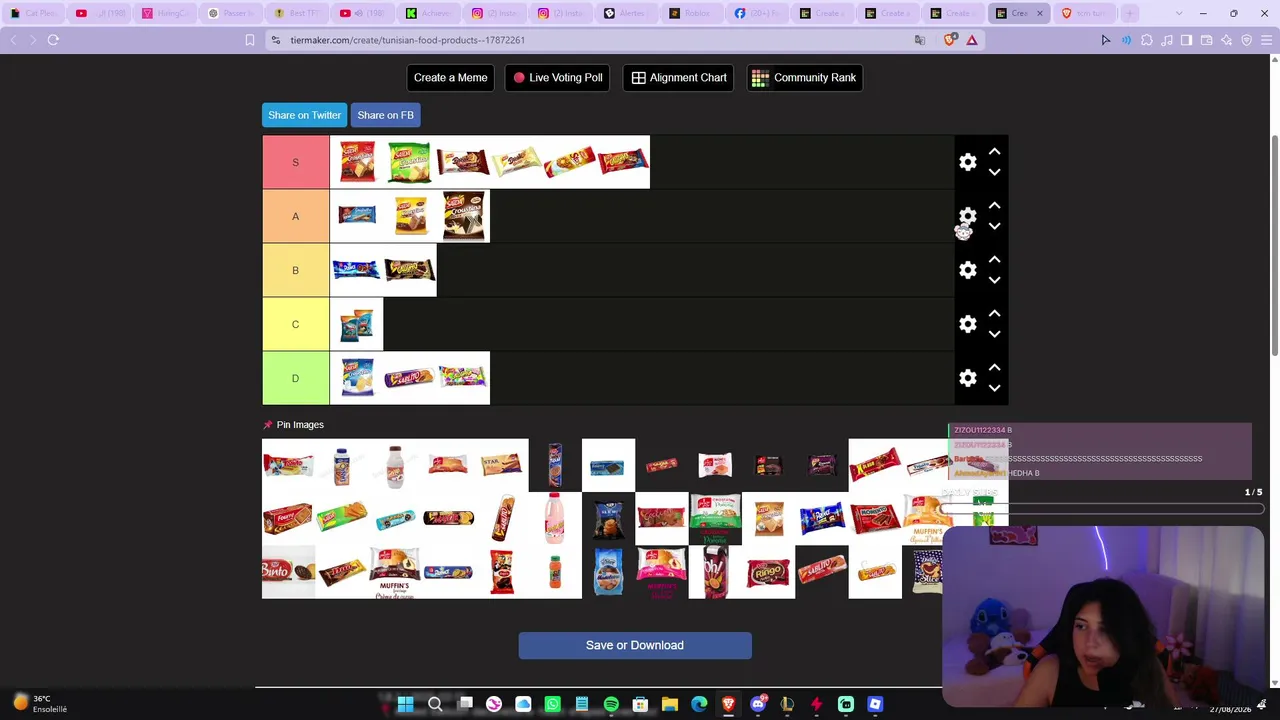The height and width of the screenshot is (720, 1280).
Task: Switch to the Cat Ples browser tab
Action: pos(36,13)
